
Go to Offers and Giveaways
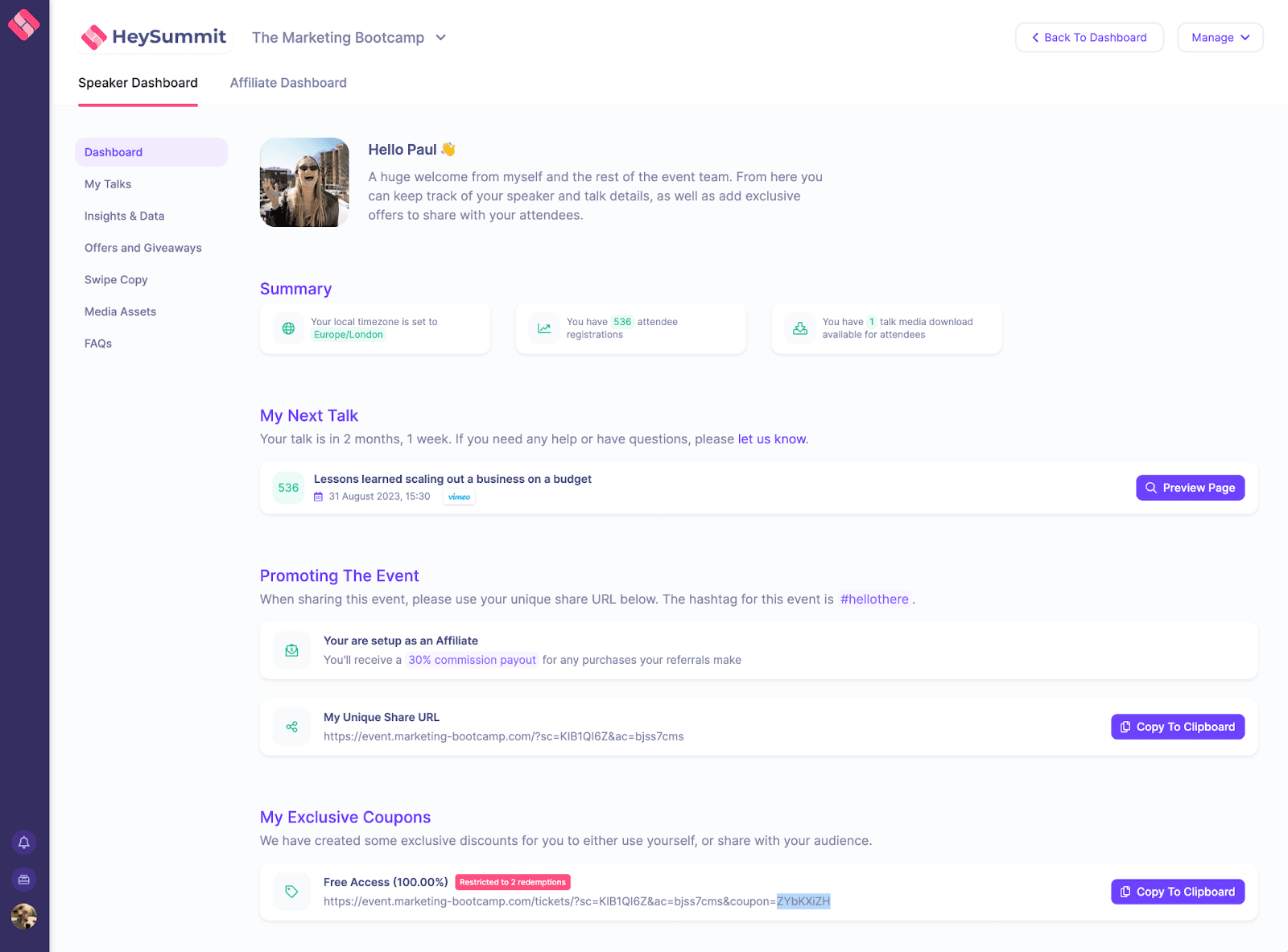143,248
